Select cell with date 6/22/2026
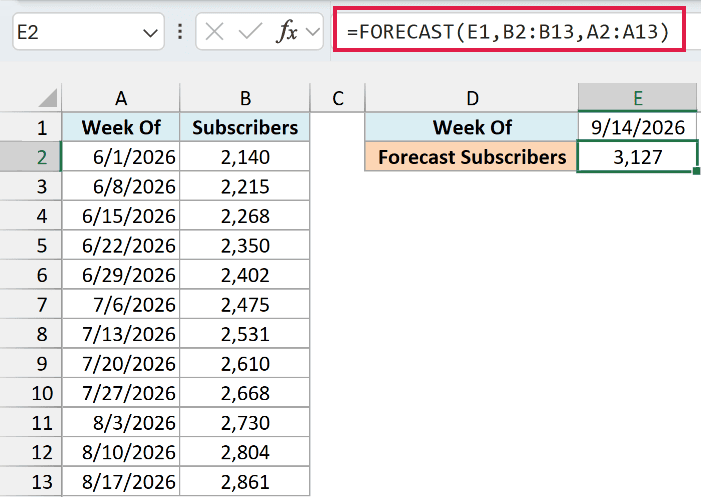This screenshot has height=497, width=701. [121, 245]
